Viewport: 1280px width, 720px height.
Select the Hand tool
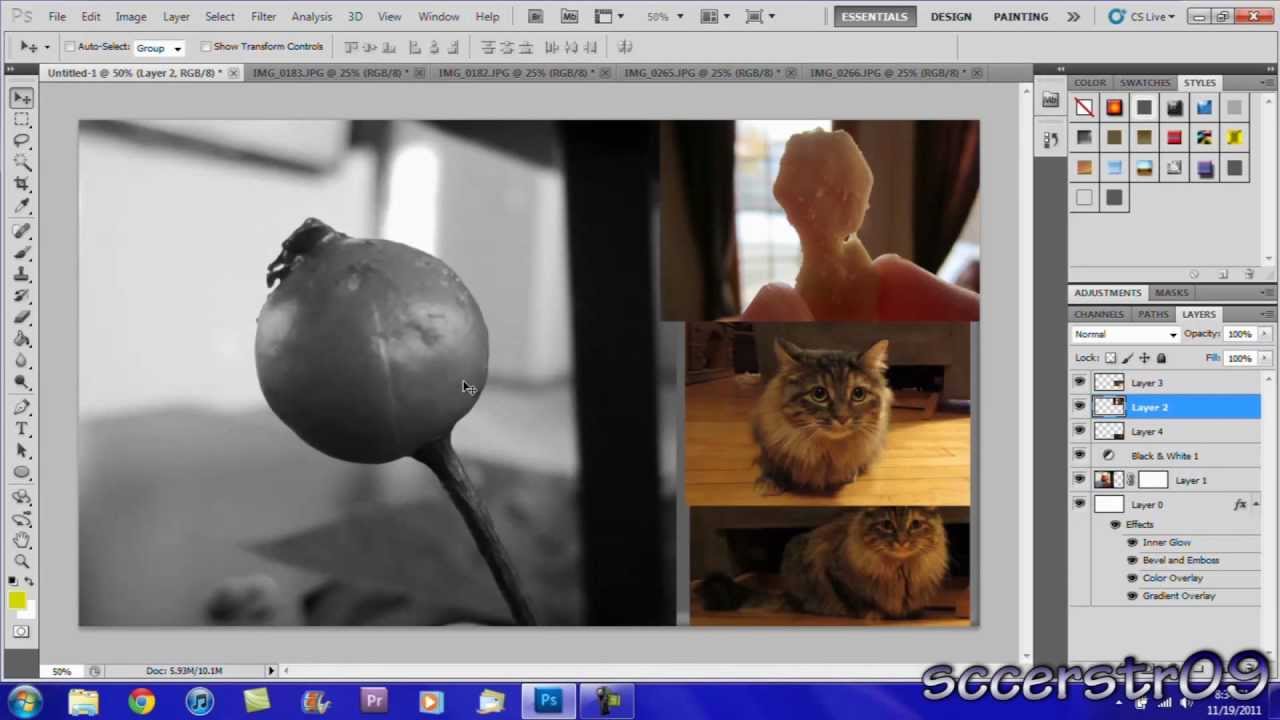22,540
